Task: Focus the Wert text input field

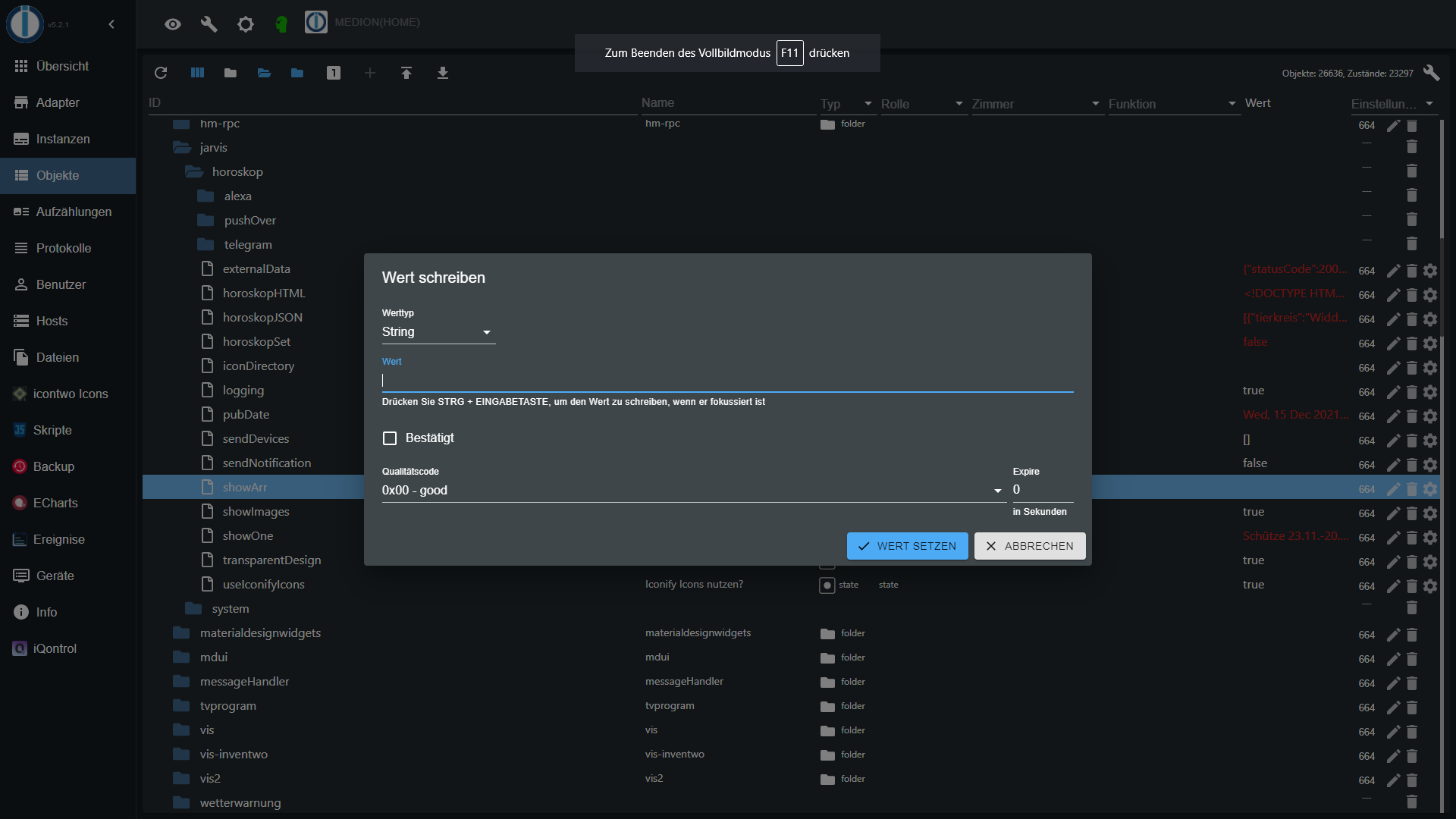Action: (728, 381)
